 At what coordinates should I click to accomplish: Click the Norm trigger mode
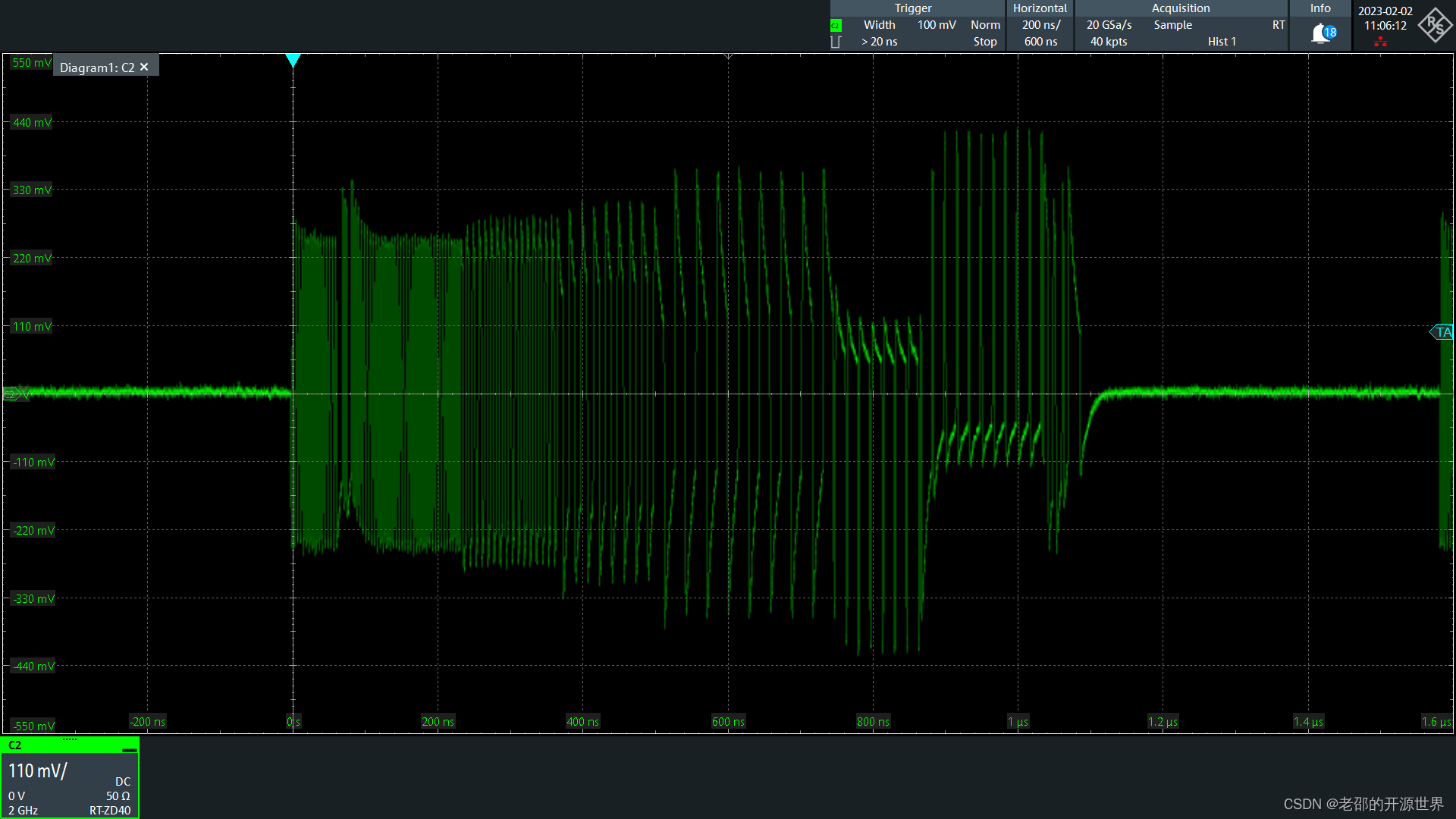985,25
